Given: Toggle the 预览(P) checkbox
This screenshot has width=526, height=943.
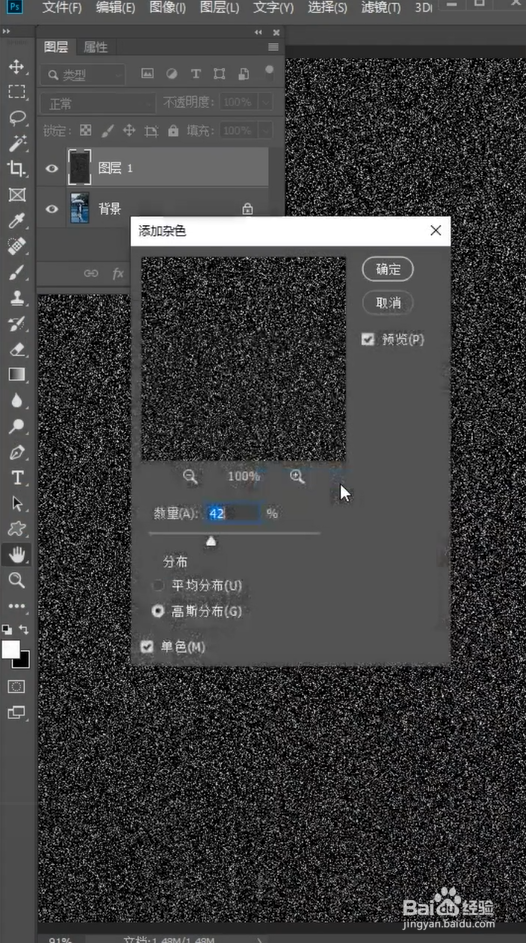Looking at the screenshot, I should click(x=368, y=340).
